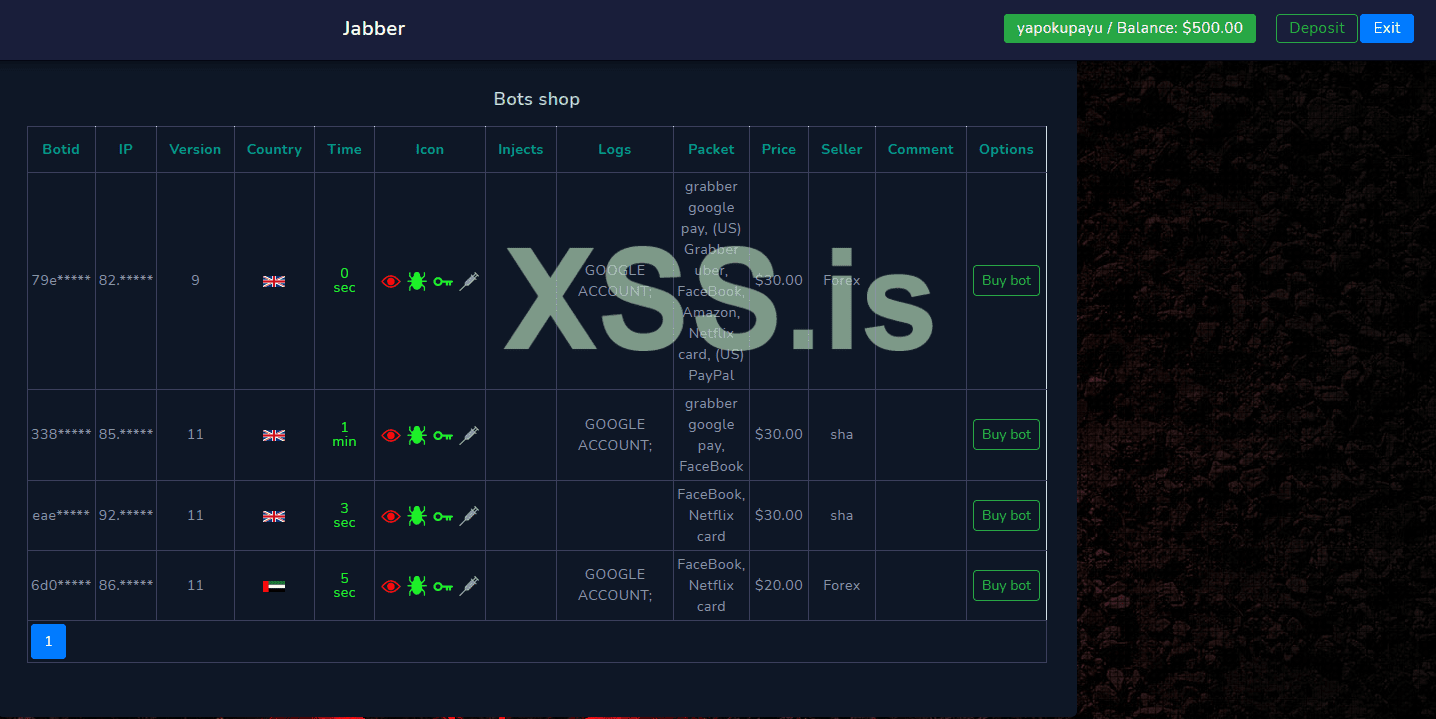The image size is (1436, 719).
Task: Click the red eye icon in row 79e*****
Action: click(x=391, y=282)
